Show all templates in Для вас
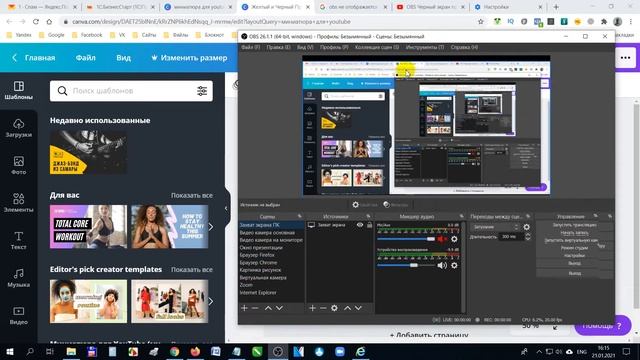 point(191,196)
